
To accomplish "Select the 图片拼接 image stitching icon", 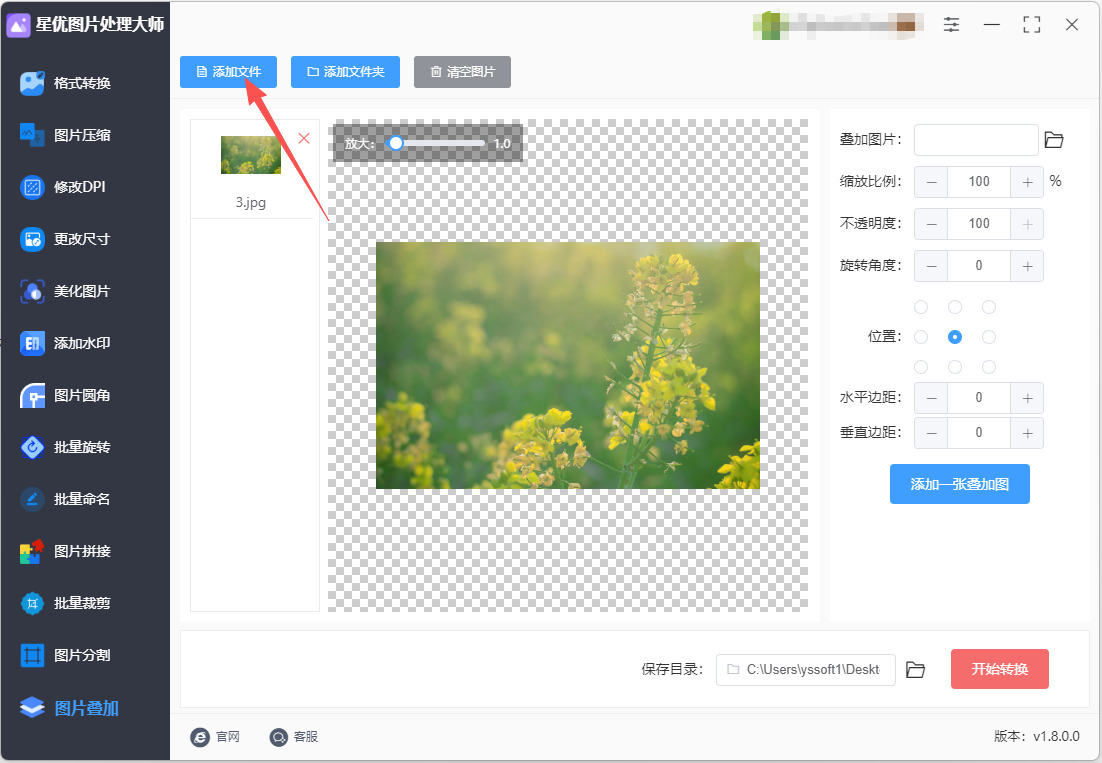I will pos(32,551).
